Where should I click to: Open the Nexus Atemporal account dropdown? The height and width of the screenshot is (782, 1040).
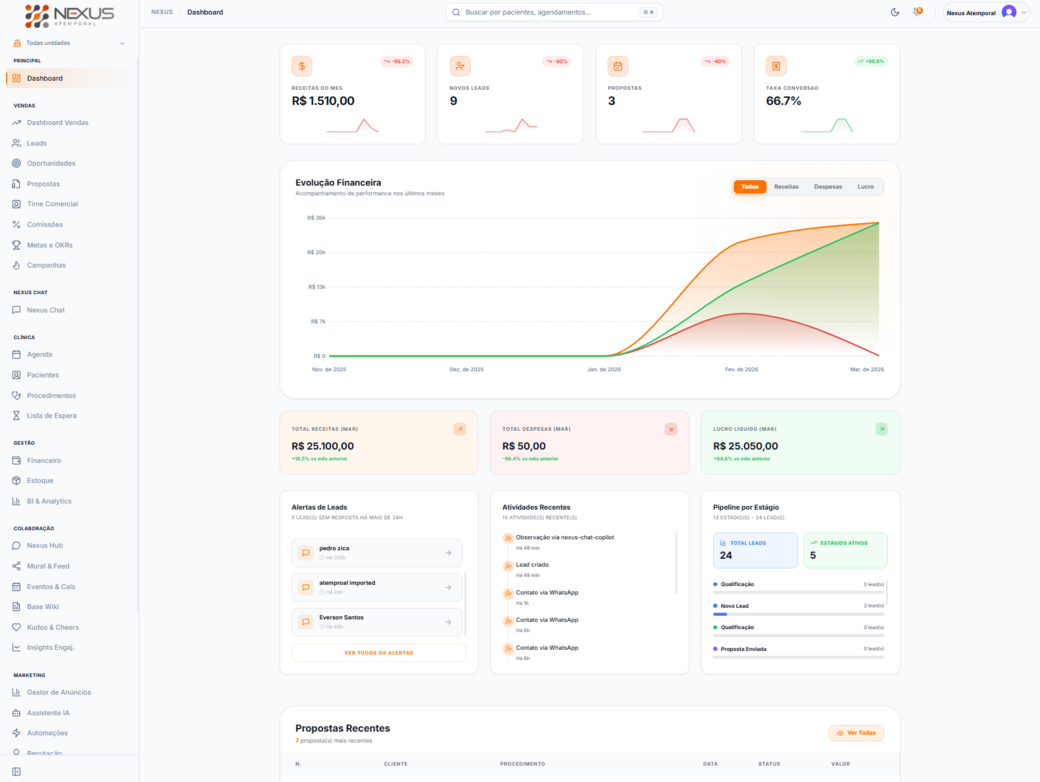click(x=983, y=12)
